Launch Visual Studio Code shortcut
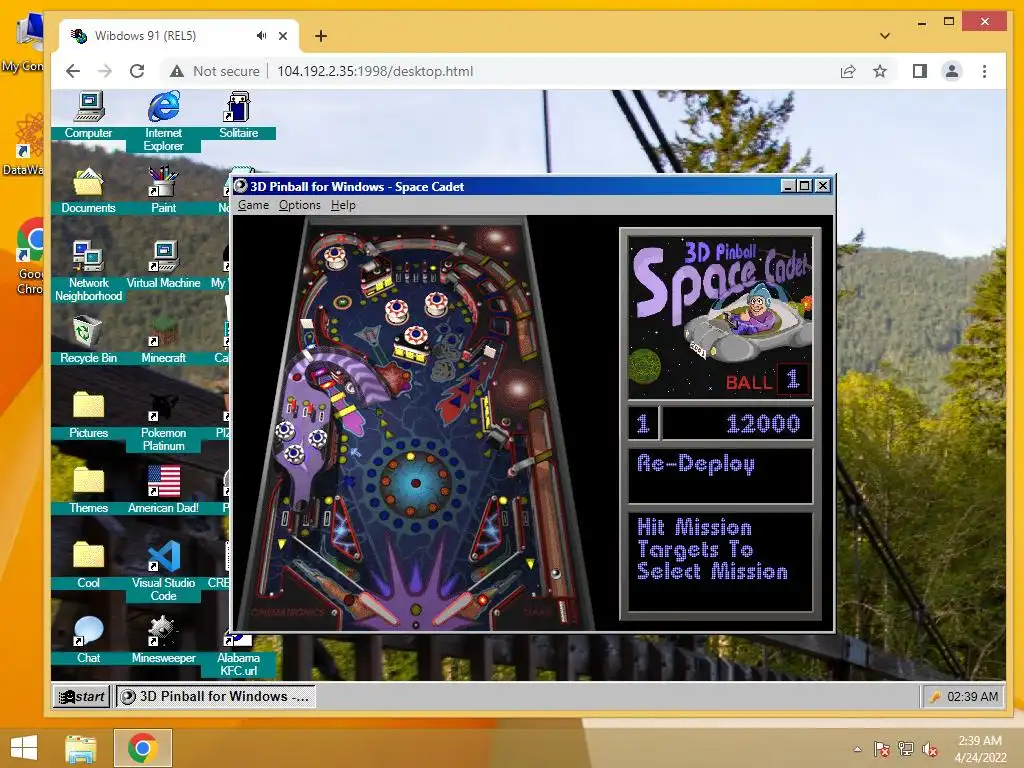This screenshot has width=1024, height=768. tap(163, 571)
